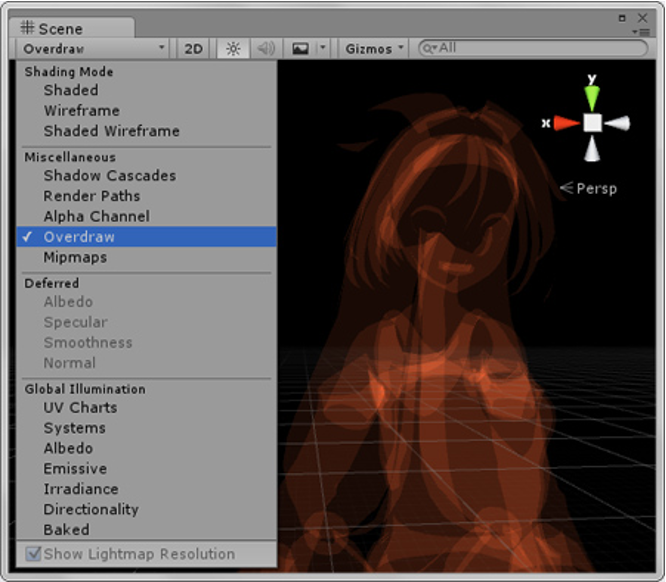666x582 pixels.
Task: Toggle scene lighting sun icon
Action: point(233,49)
